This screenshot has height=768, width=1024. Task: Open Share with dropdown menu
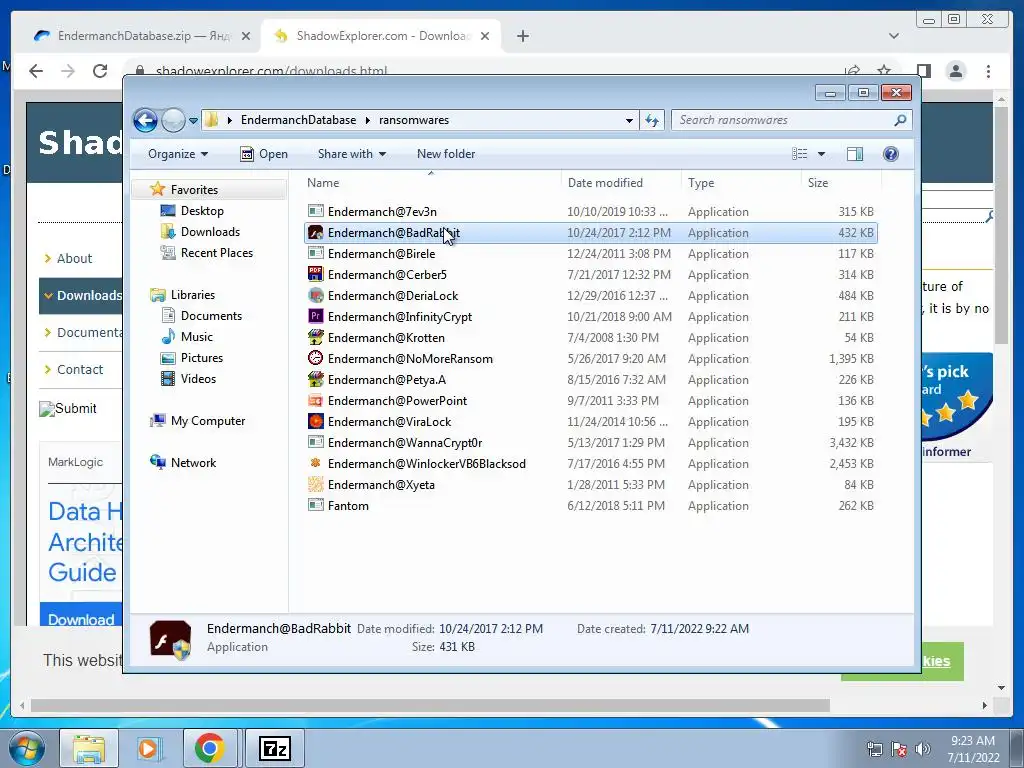pos(351,154)
